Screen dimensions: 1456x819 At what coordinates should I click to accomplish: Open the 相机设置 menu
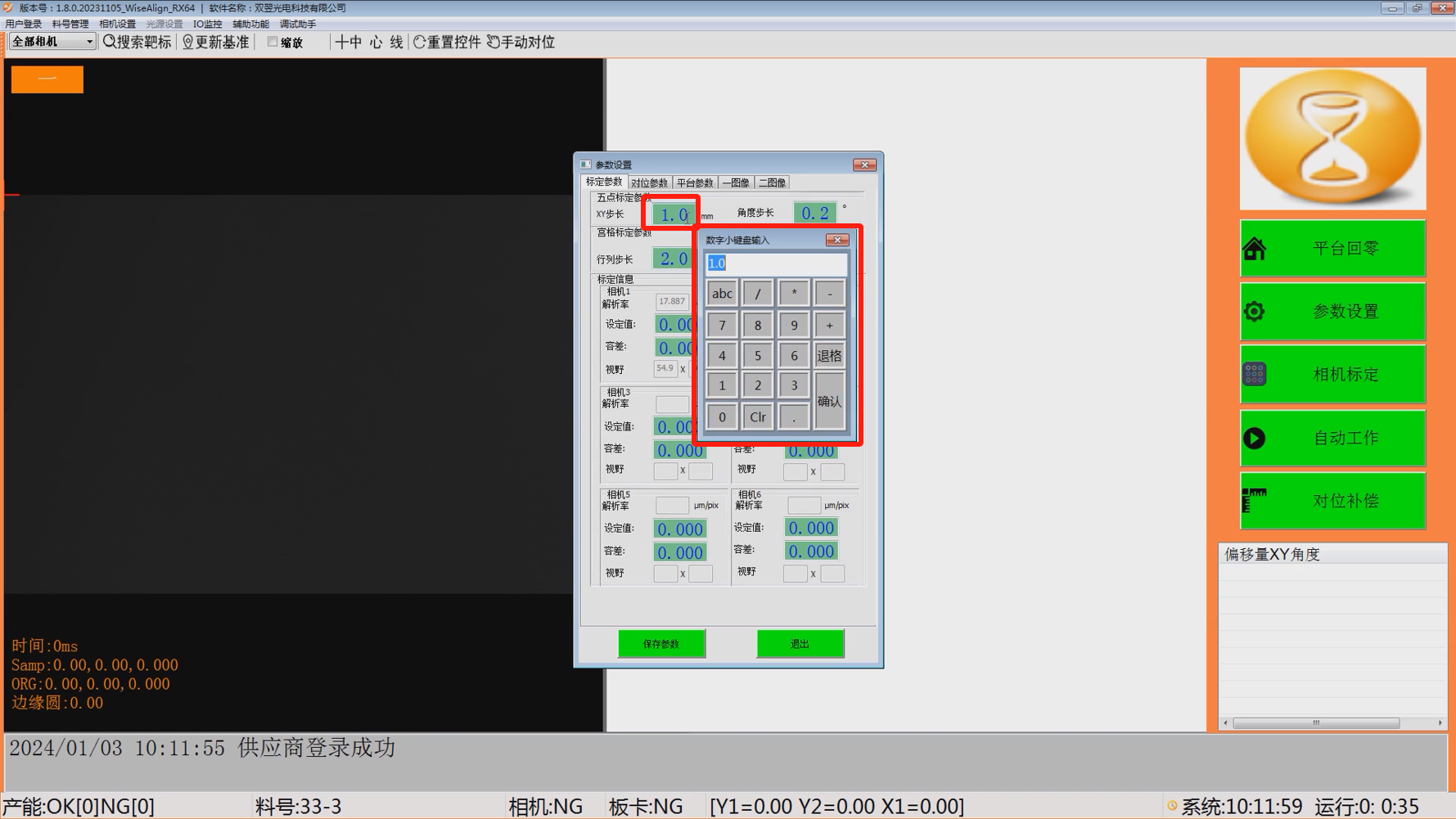117,25
